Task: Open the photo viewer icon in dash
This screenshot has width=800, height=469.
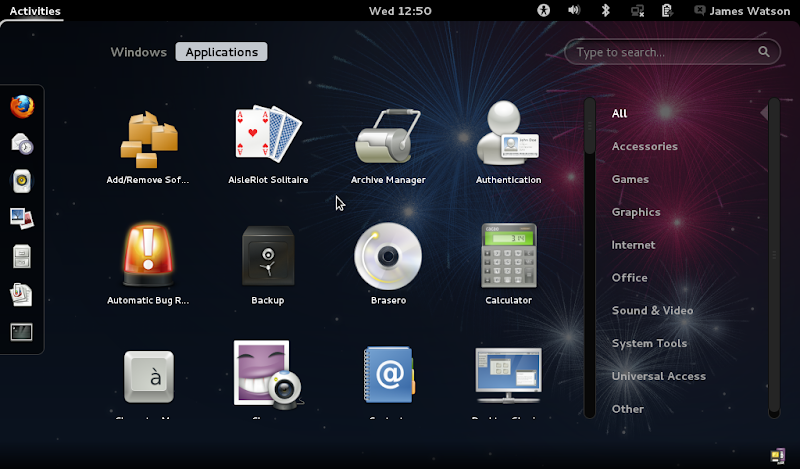Action: click(x=22, y=218)
